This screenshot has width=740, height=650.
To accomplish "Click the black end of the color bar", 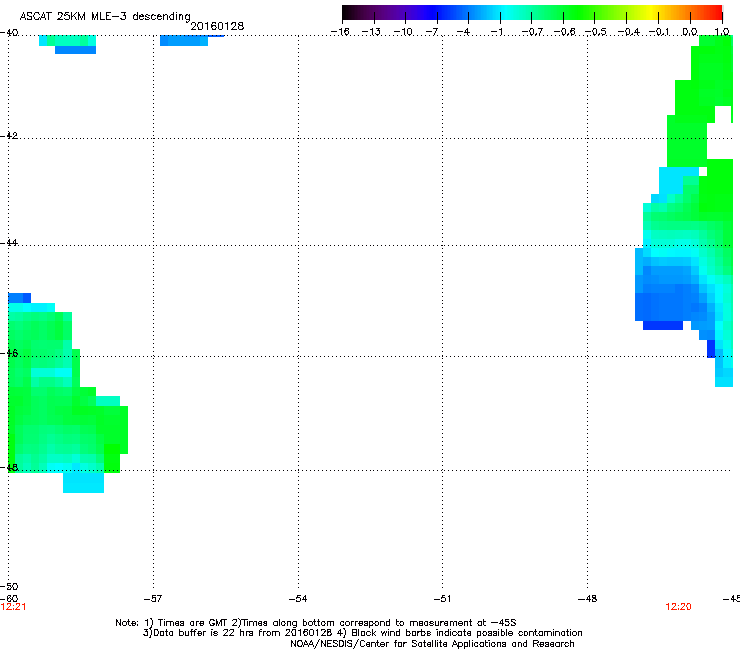I will tap(348, 13).
